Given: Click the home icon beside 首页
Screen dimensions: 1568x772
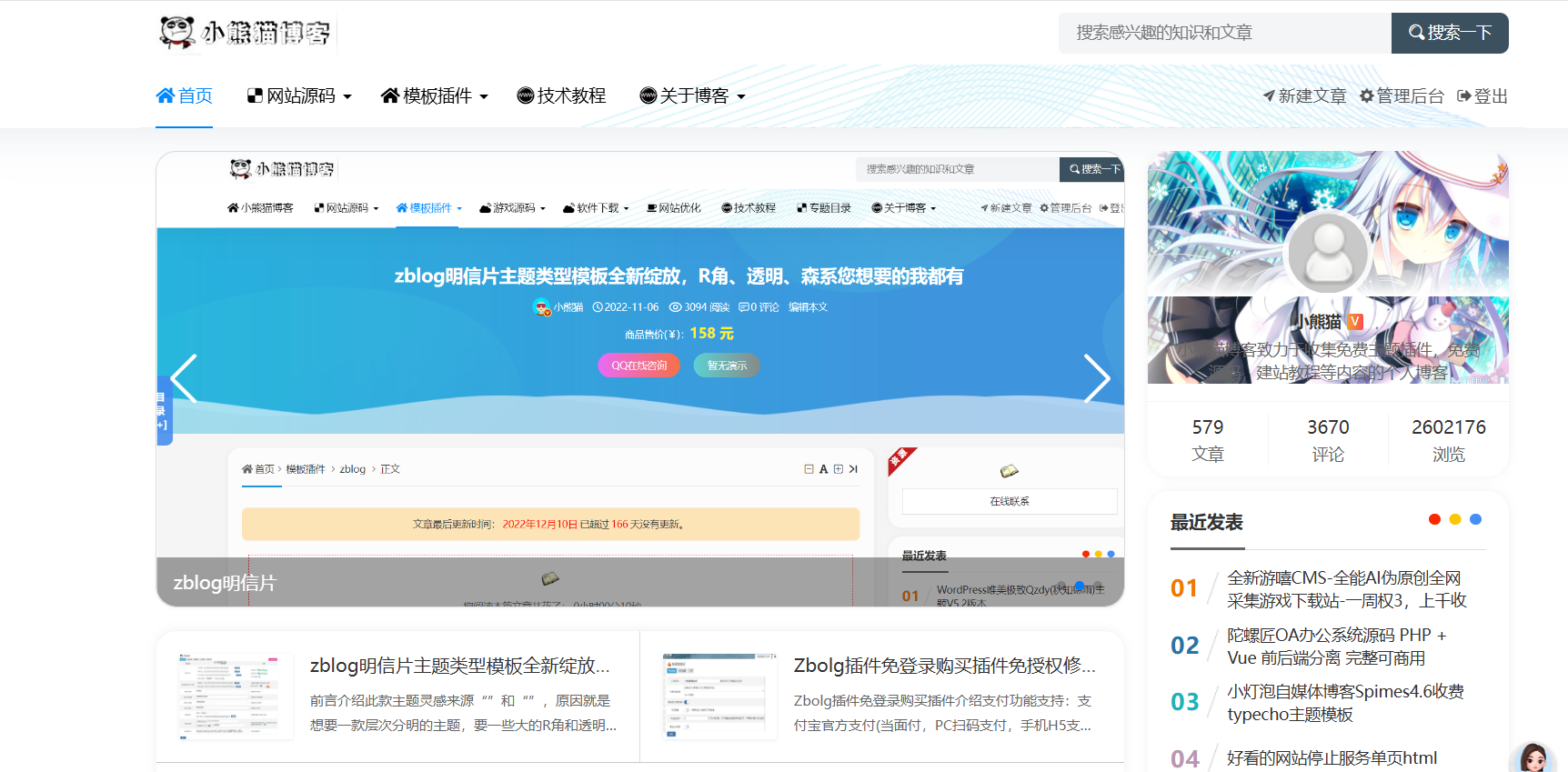Looking at the screenshot, I should coord(166,95).
